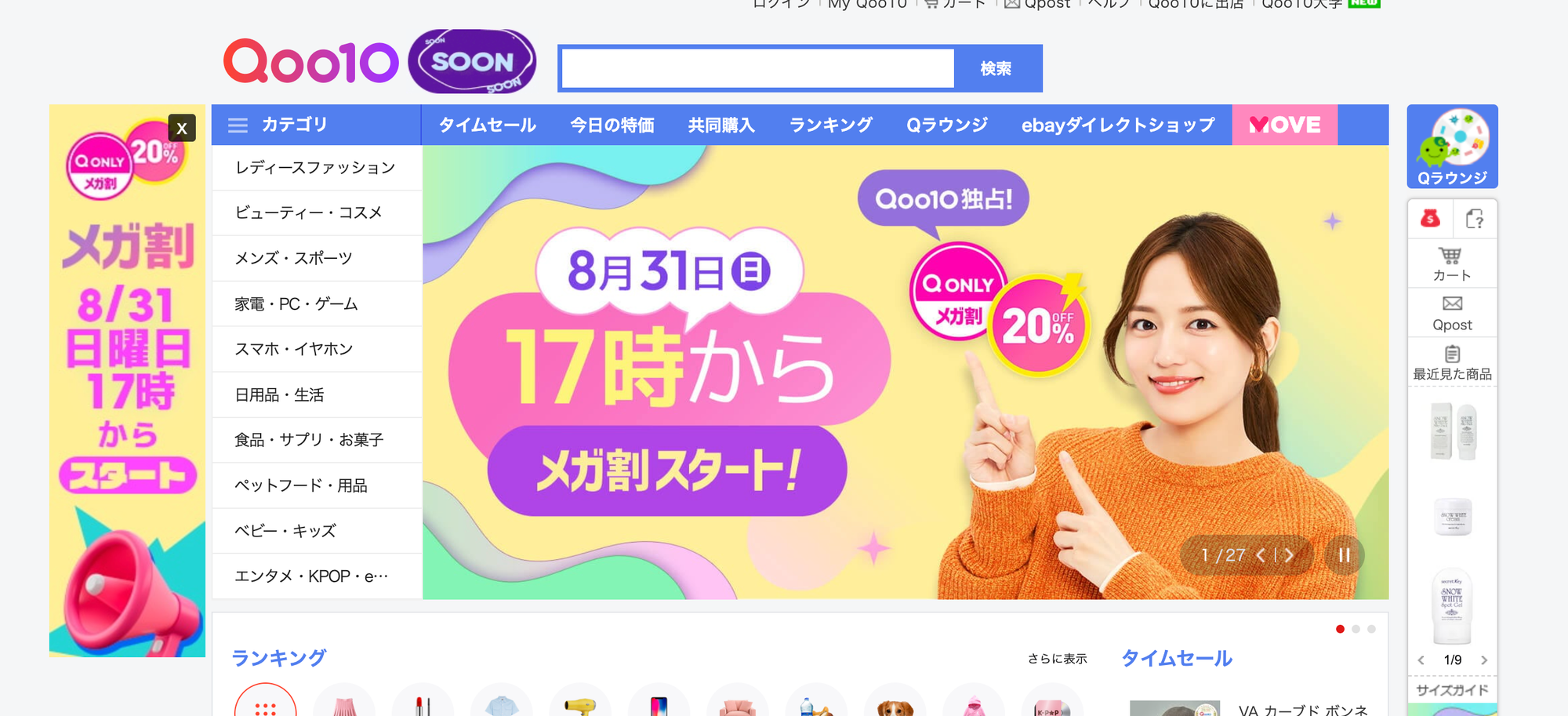
Task: Open the Q lounge mascot icon
Action: point(1452,147)
